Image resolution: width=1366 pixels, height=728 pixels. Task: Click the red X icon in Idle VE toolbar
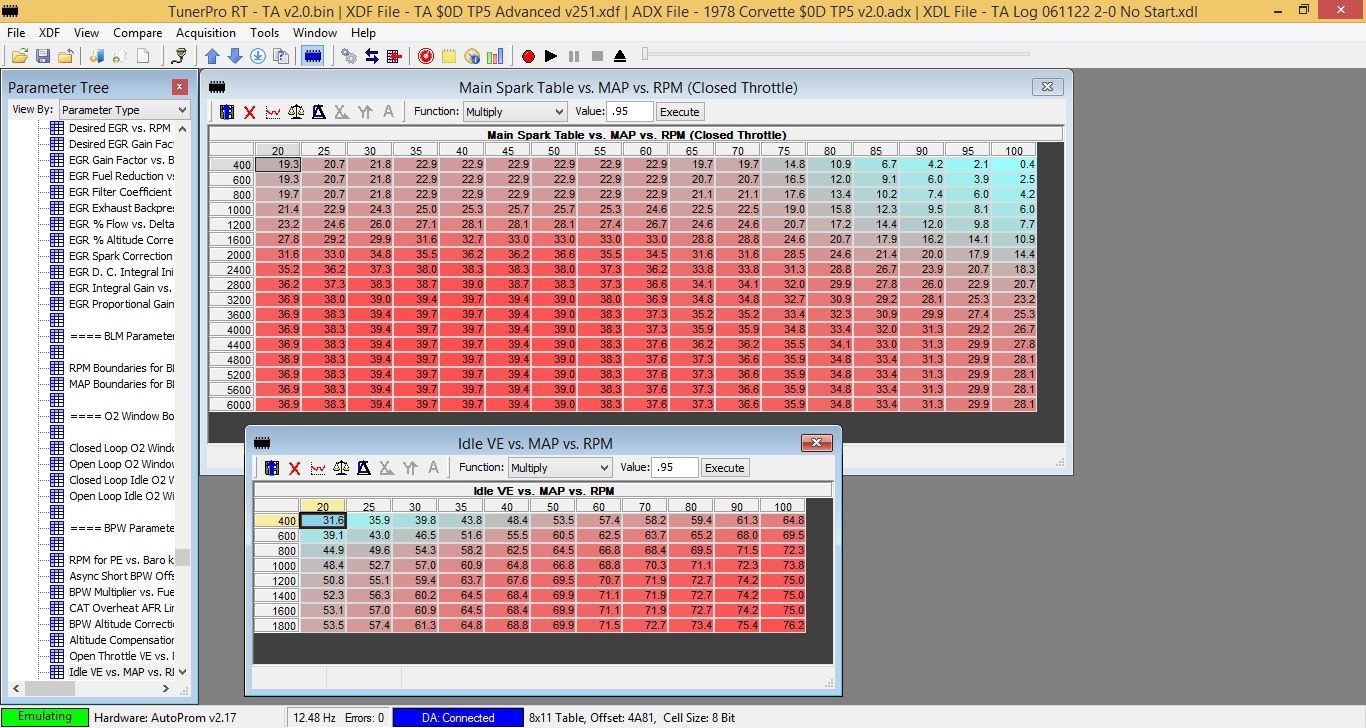click(x=294, y=468)
